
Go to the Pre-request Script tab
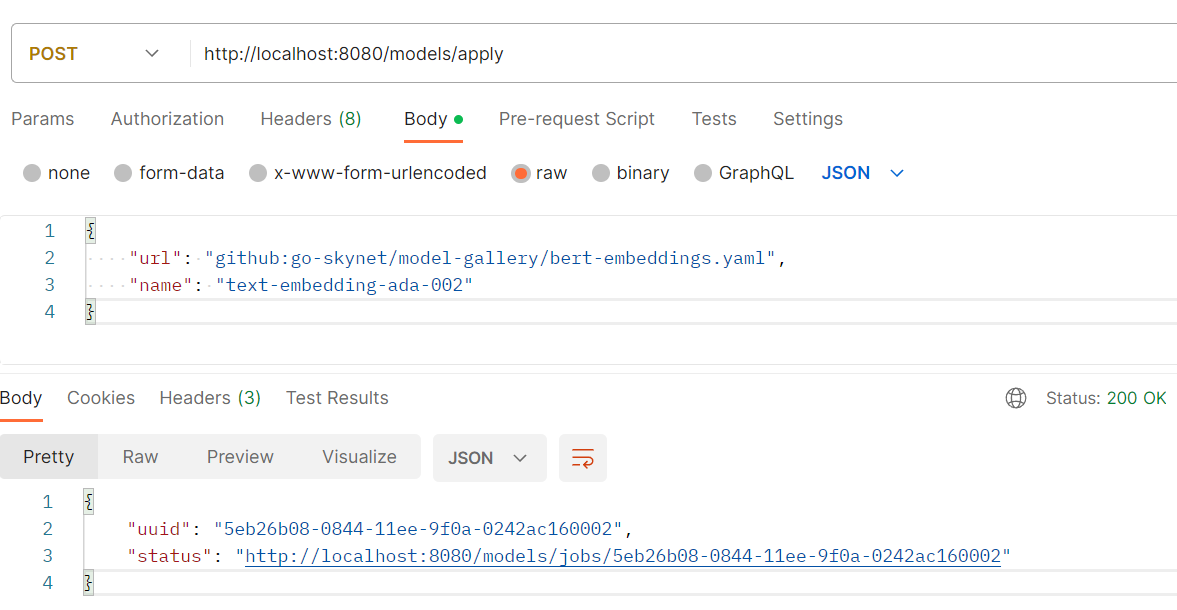tap(576, 119)
